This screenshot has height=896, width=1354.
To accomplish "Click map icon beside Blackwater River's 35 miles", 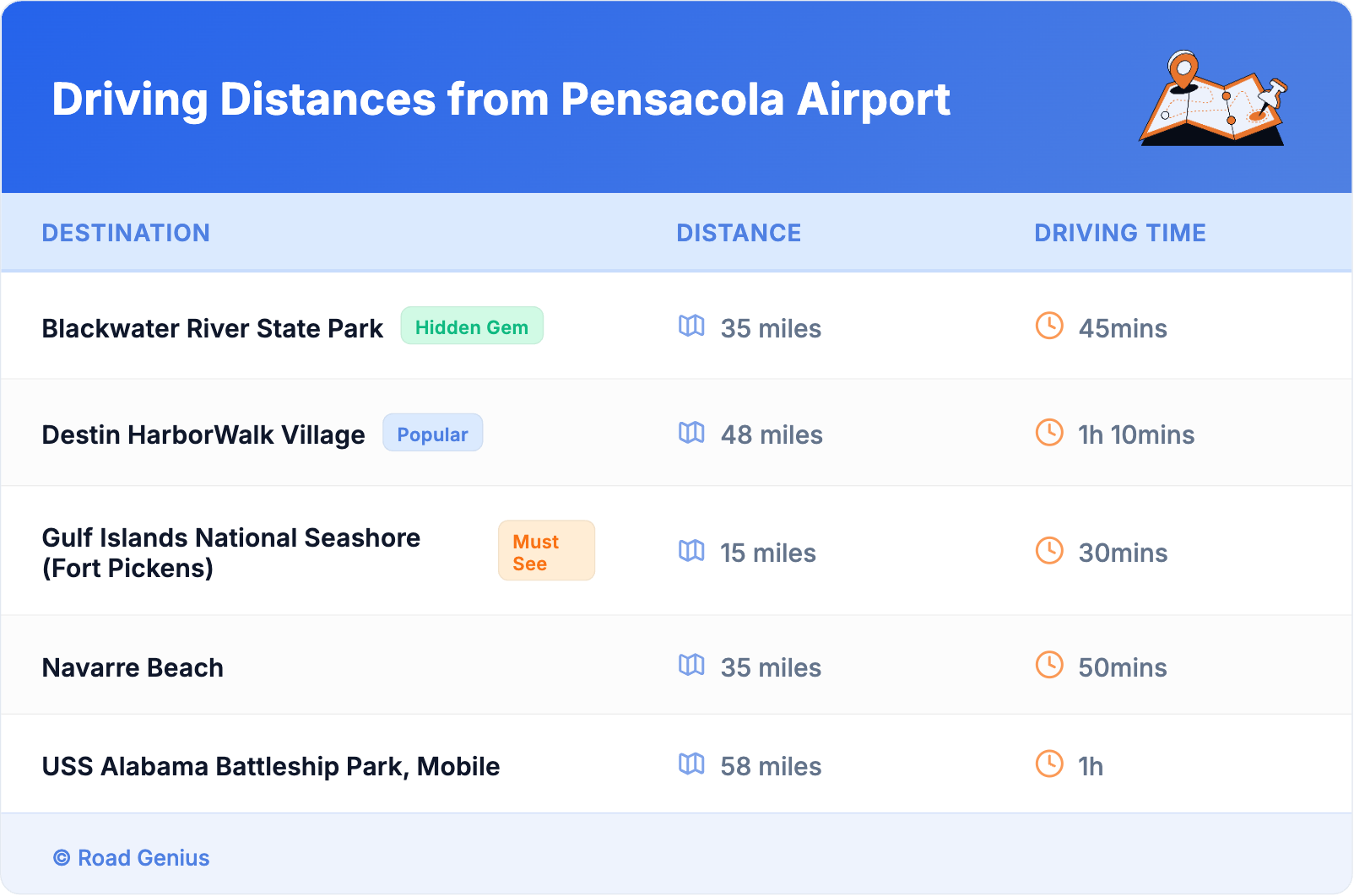I will (691, 326).
